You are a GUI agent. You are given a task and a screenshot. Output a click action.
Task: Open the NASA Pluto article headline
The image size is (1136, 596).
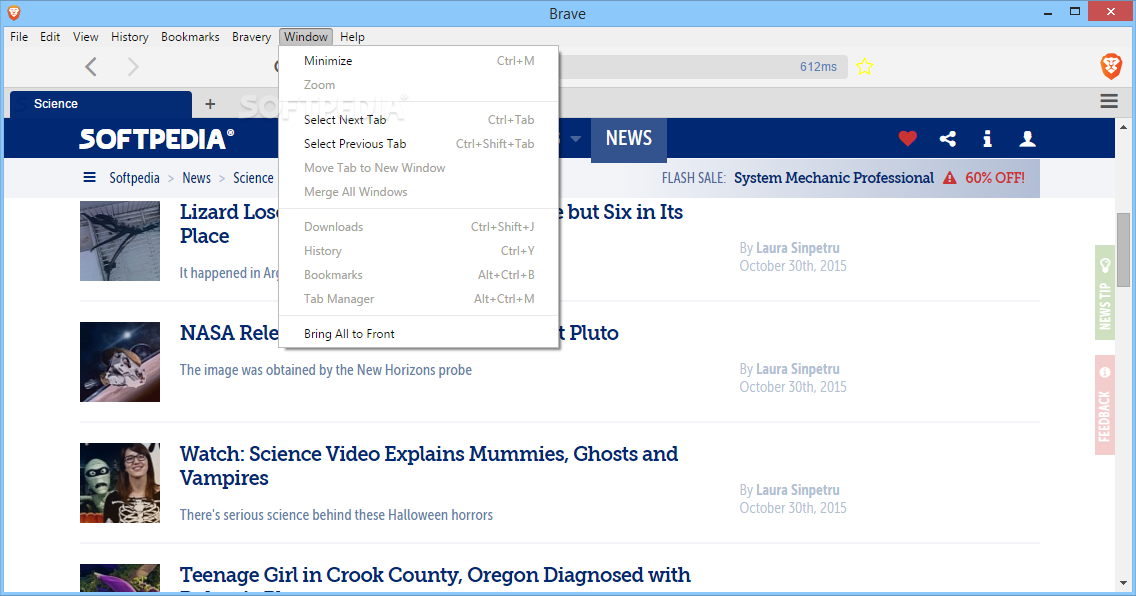[x=399, y=333]
